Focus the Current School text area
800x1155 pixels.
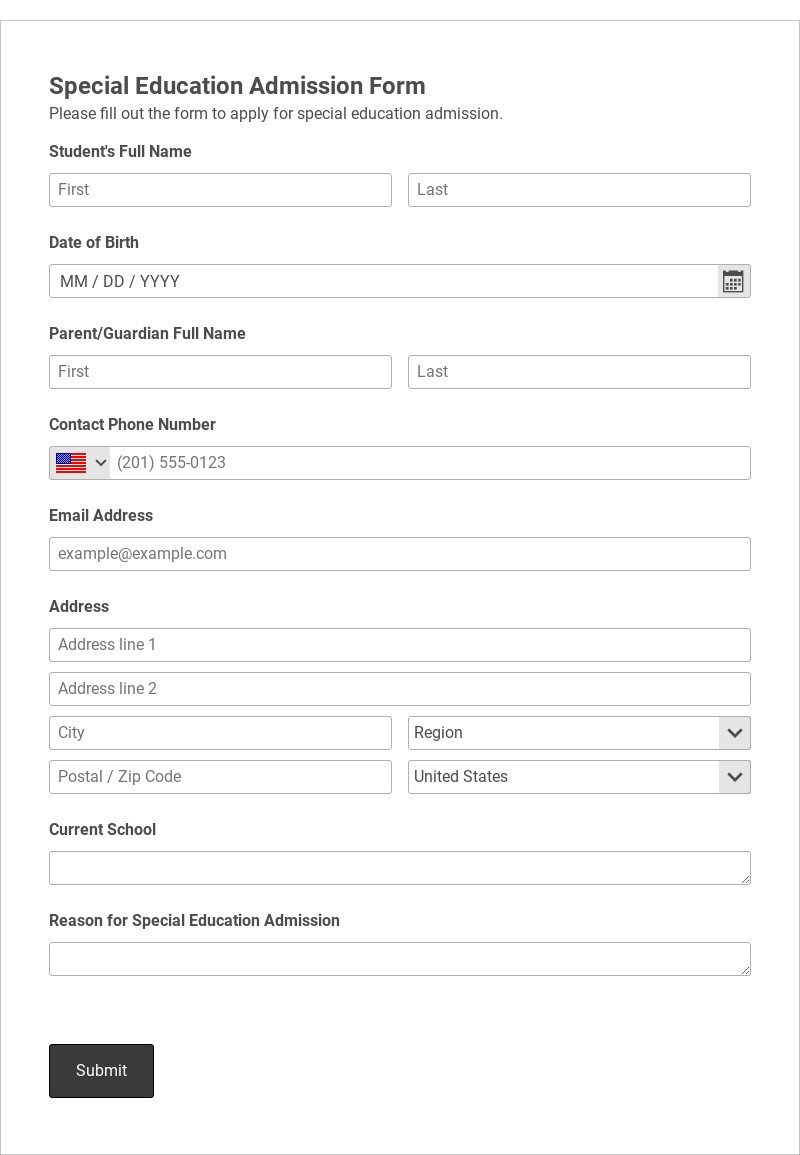pyautogui.click(x=400, y=868)
